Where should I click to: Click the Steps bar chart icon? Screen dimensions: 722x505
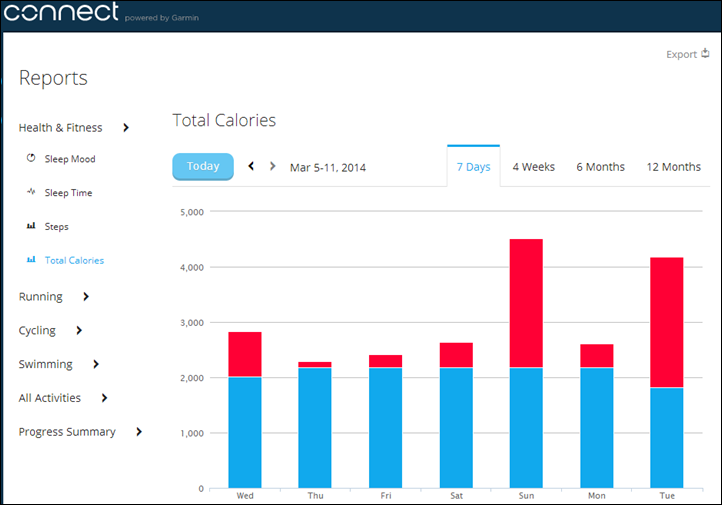(x=31, y=227)
